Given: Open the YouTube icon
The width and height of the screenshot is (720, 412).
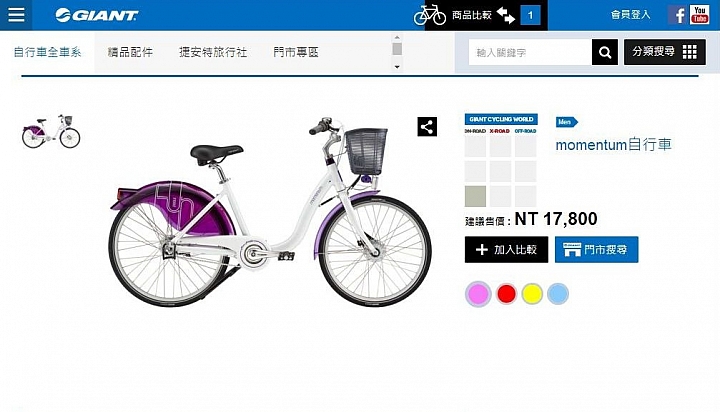Looking at the screenshot, I should (x=699, y=15).
